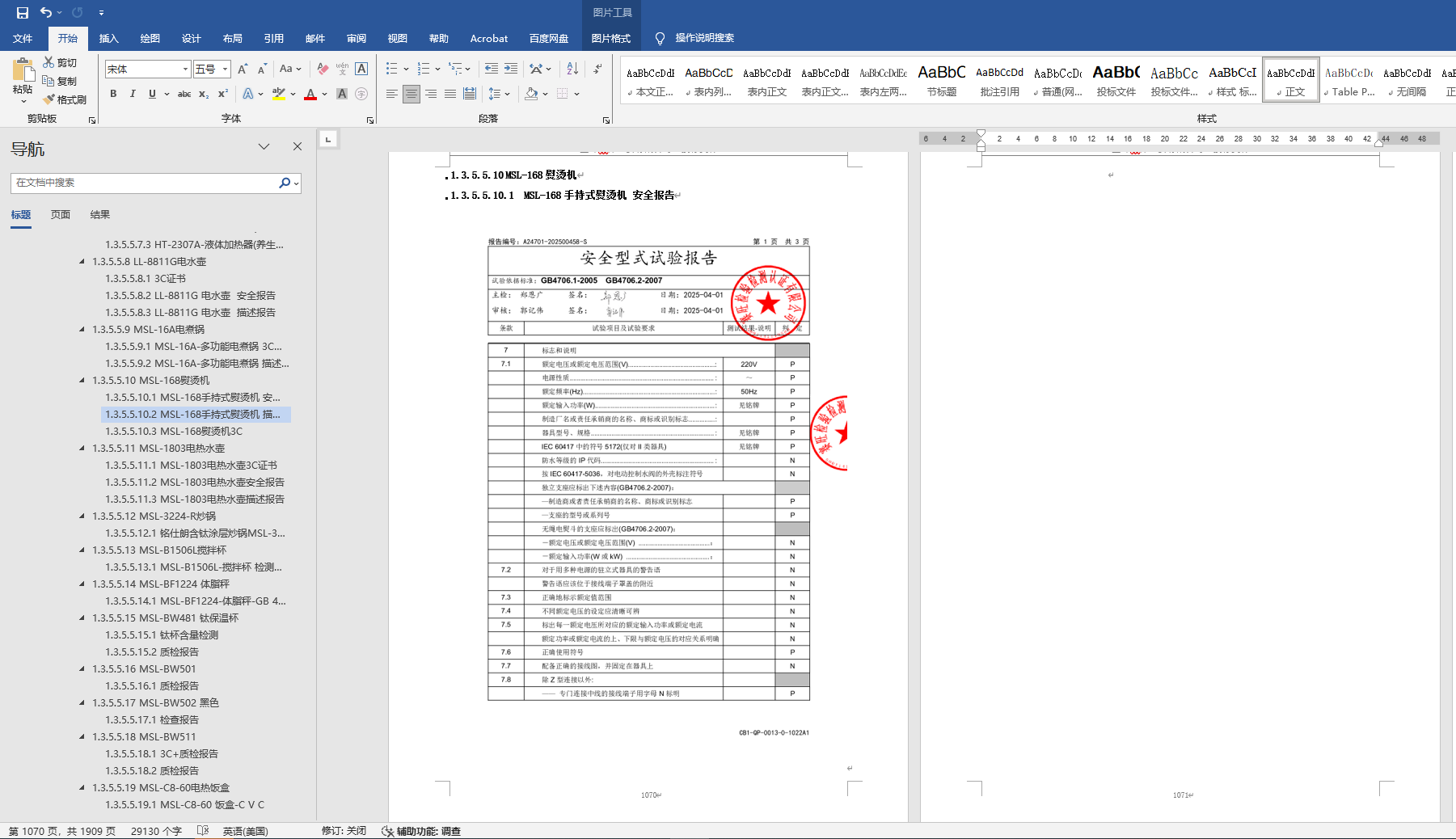Apply distributed alignment to the paragraph
The image size is (1456, 839).
470,94
